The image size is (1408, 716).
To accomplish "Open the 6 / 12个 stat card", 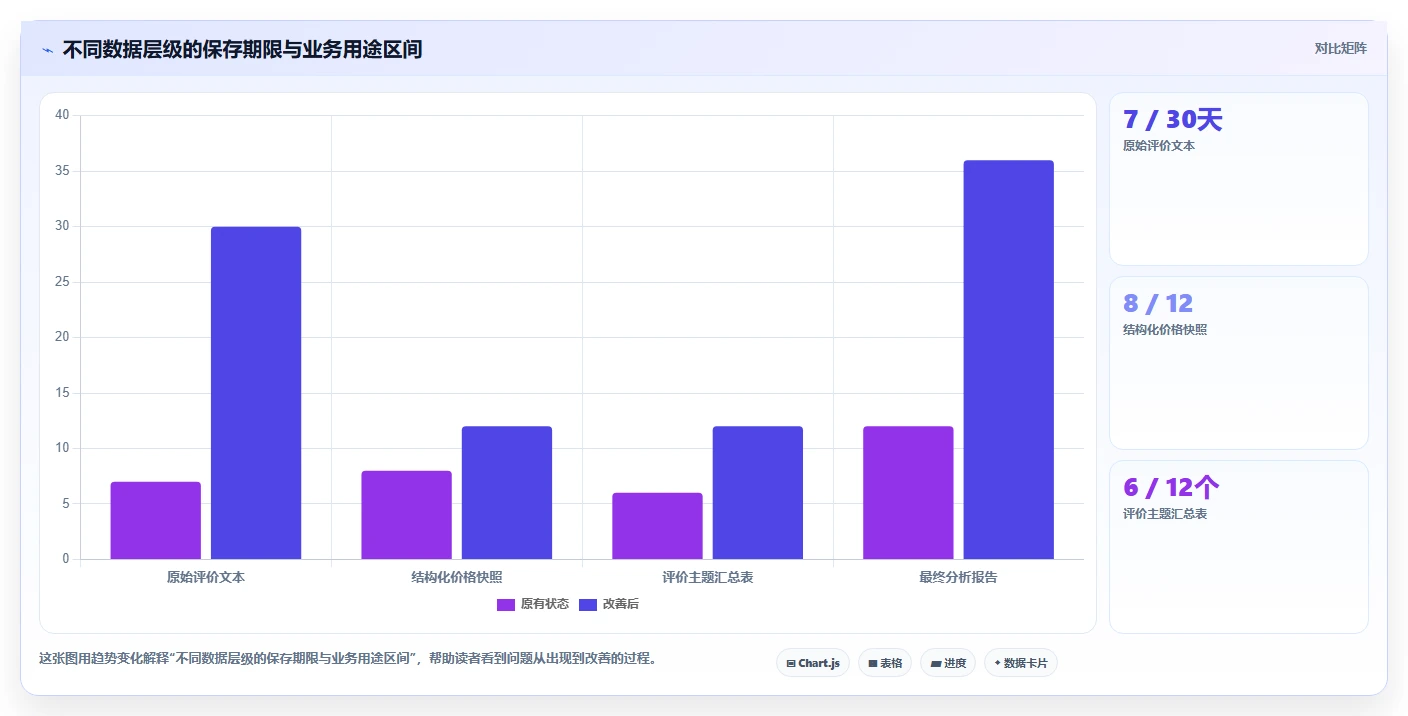I will coord(1239,547).
